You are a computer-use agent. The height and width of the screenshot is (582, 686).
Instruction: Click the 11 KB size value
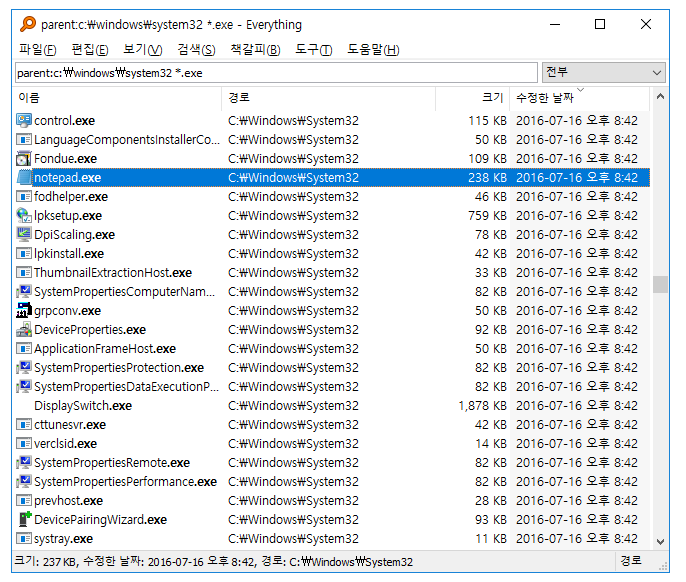tap(491, 539)
